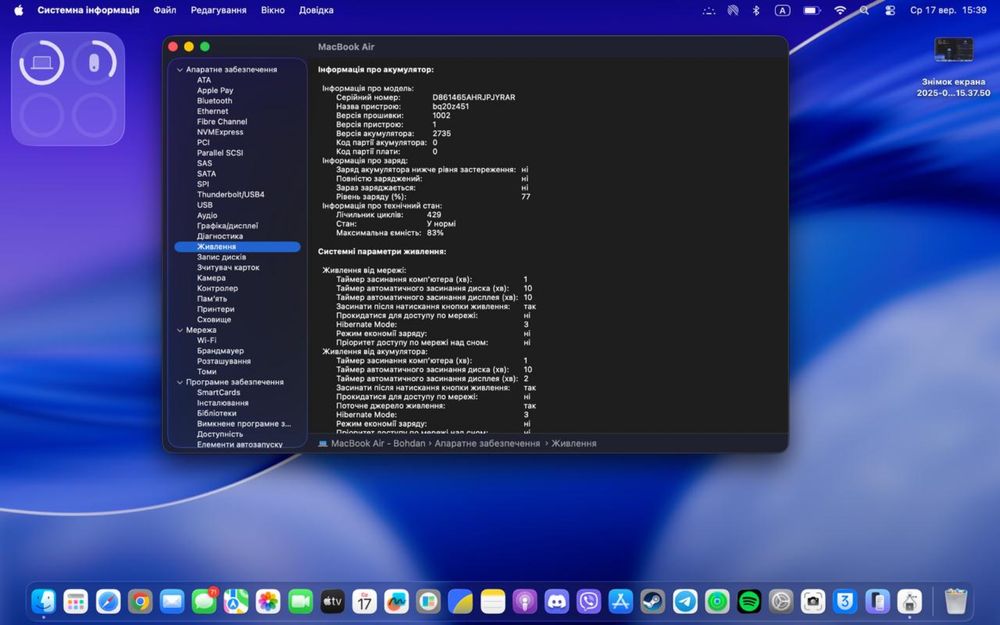This screenshot has height=625, width=1000.
Task: Launch Safari from the Dock
Action: 108,601
